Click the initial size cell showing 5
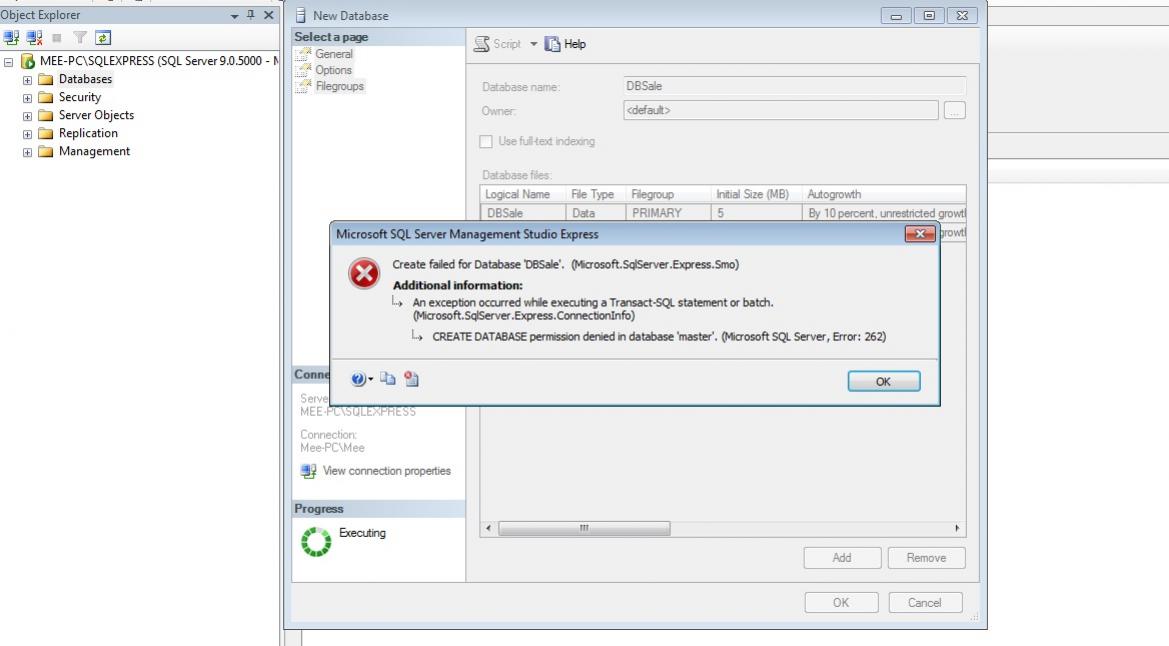Screen dimensions: 1169x646 pyautogui.click(x=756, y=213)
